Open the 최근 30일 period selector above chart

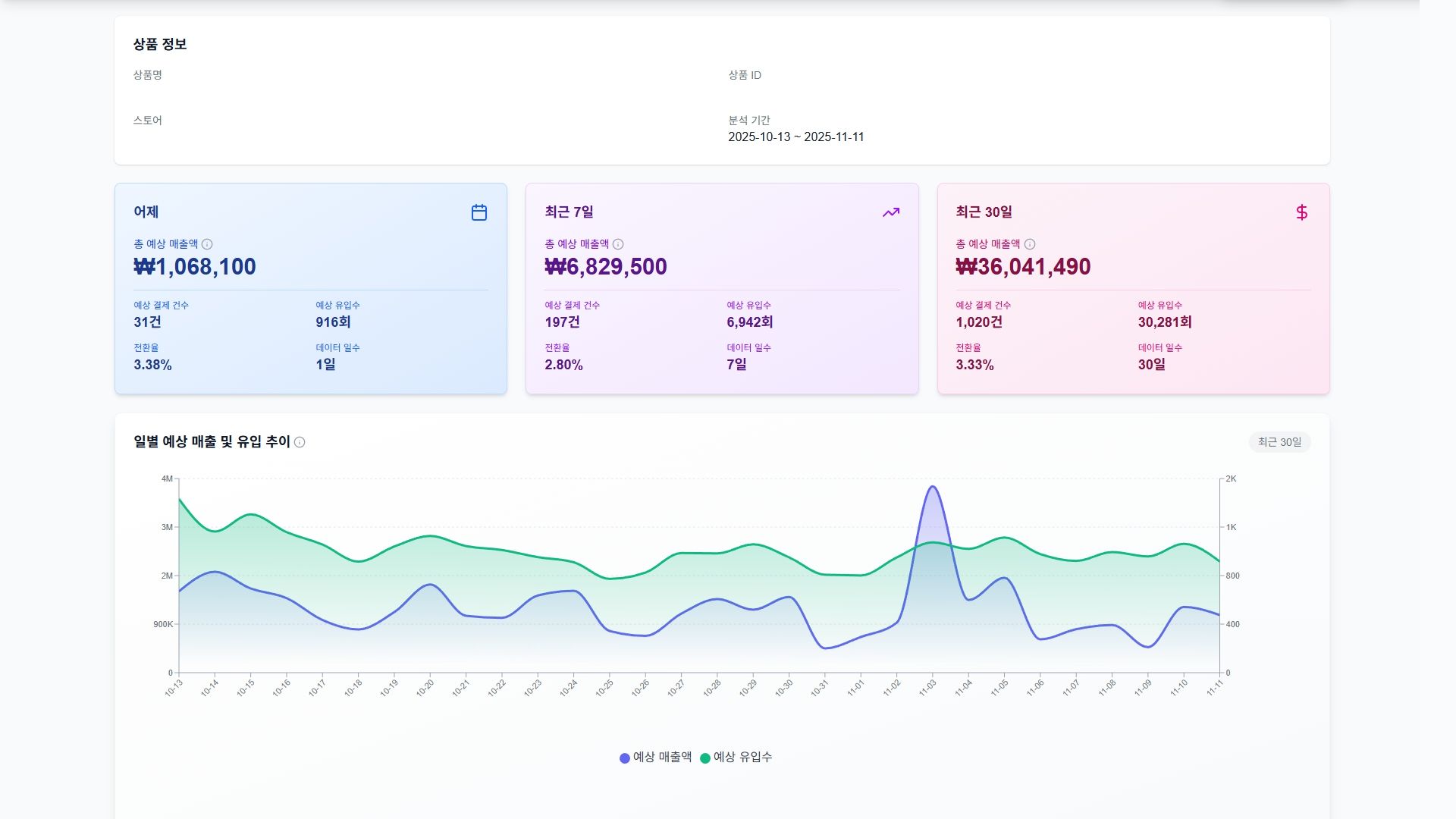pos(1280,442)
